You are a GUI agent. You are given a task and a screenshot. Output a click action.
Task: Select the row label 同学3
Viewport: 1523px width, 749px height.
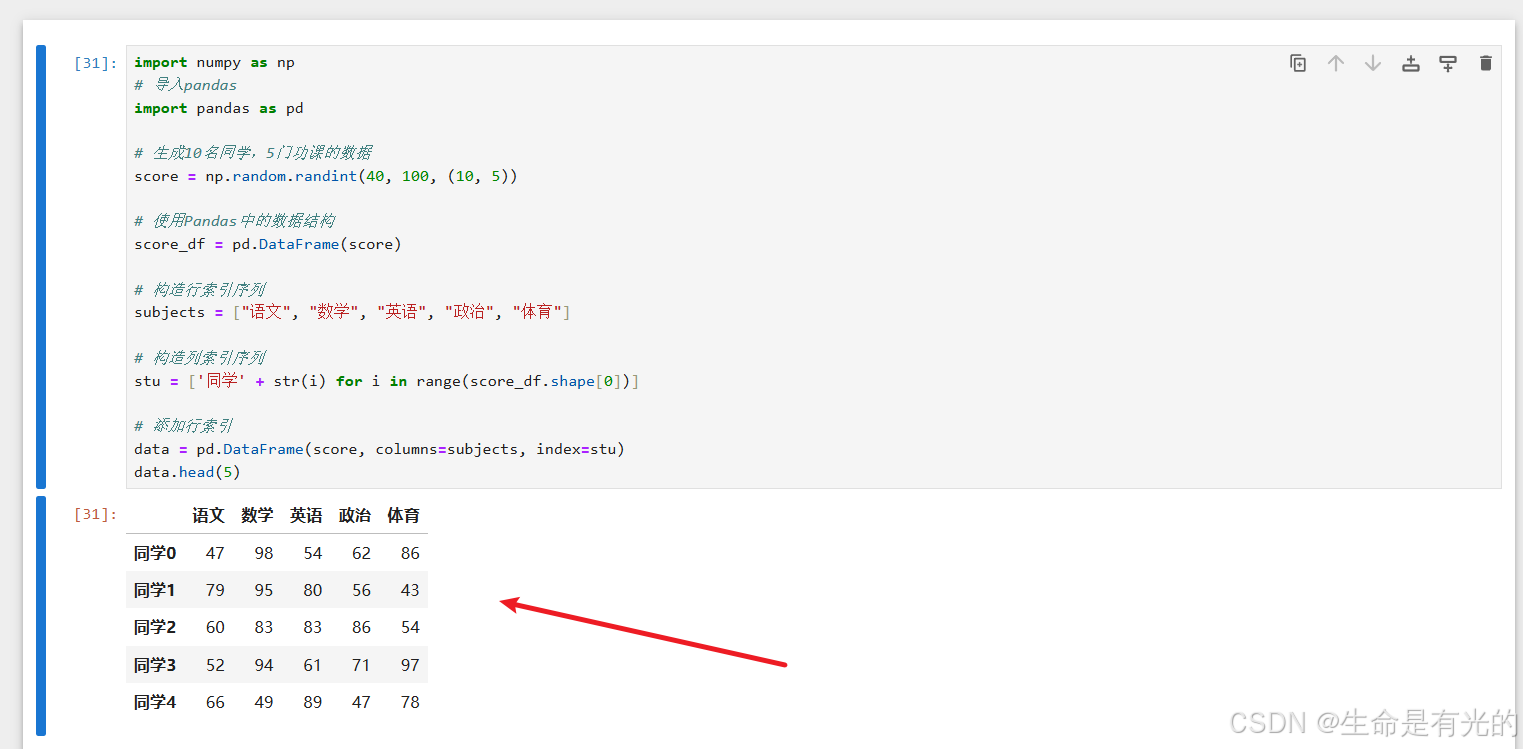(155, 665)
